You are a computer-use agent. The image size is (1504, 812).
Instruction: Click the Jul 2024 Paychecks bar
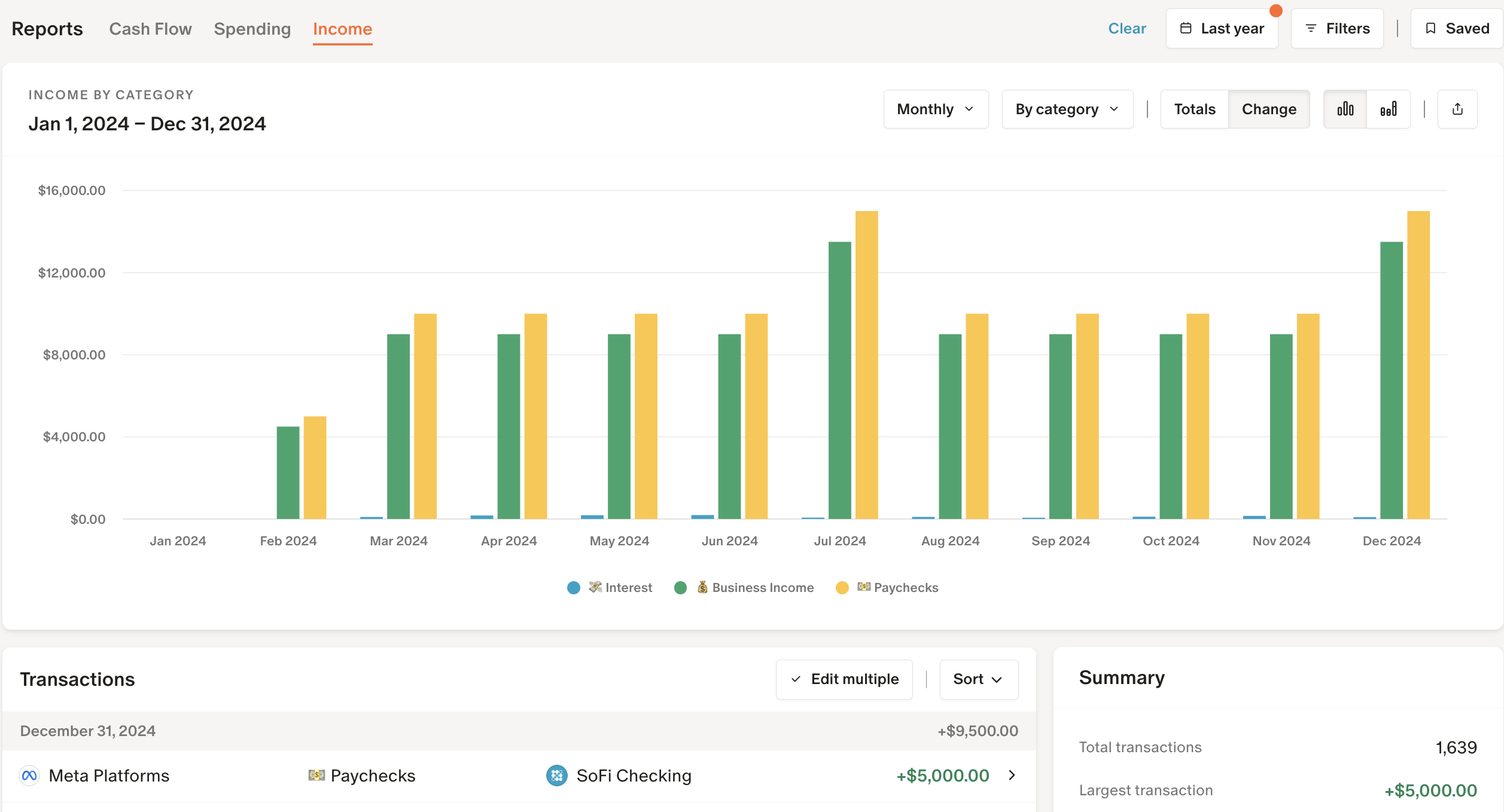coord(866,365)
